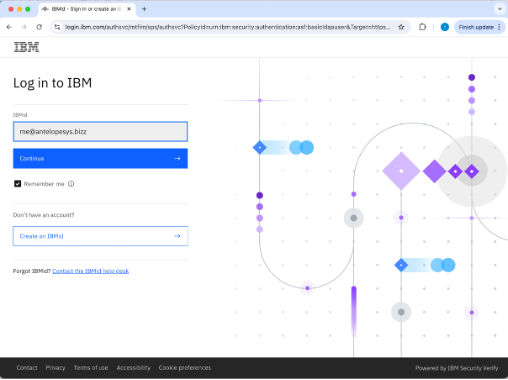Image resolution: width=508 pixels, height=380 pixels.
Task: Bookmark this page with star icon
Action: (x=401, y=27)
